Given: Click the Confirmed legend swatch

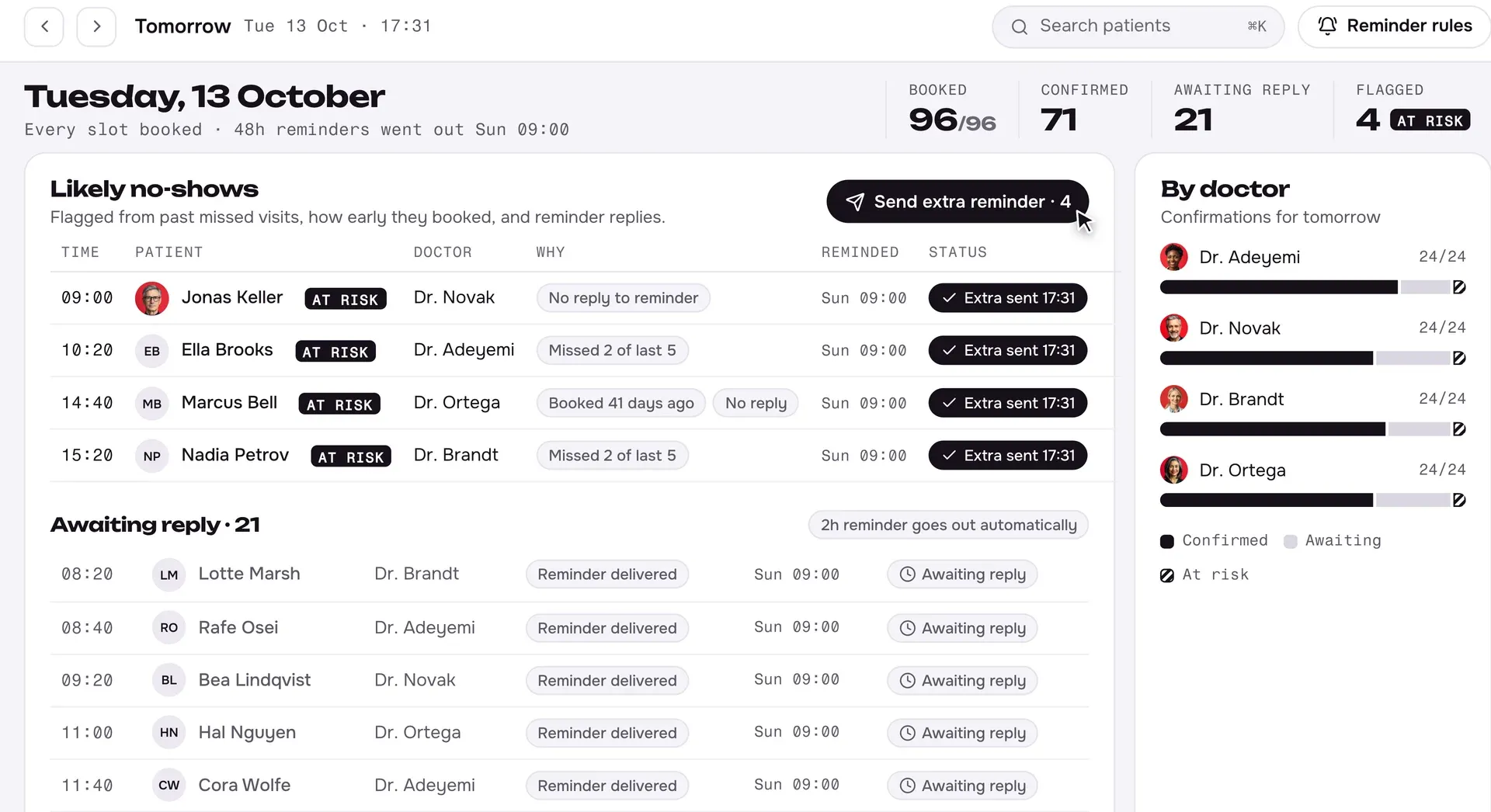Looking at the screenshot, I should (1167, 542).
